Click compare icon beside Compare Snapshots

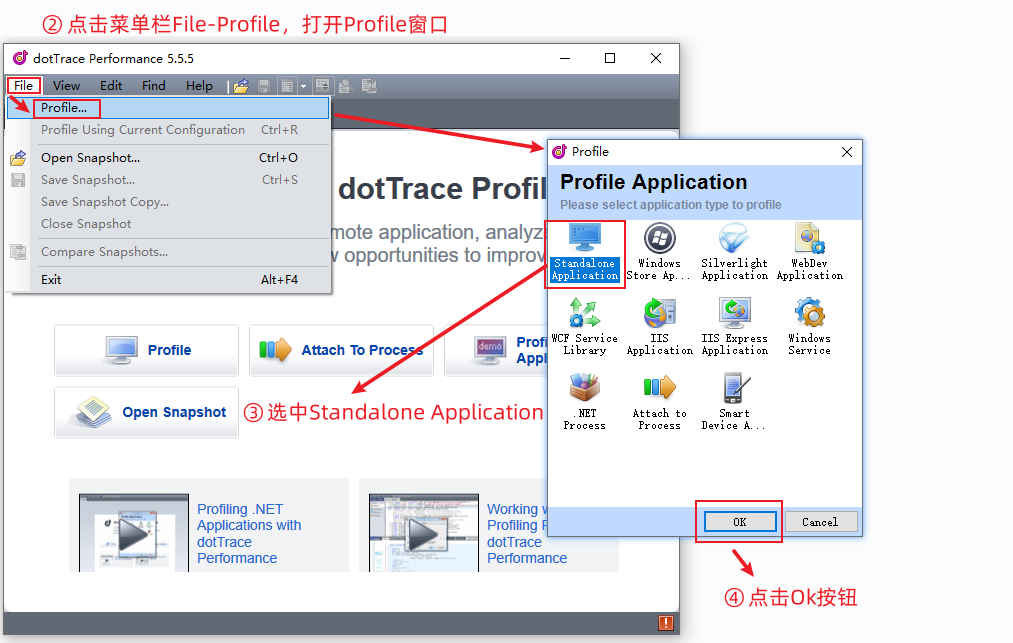[x=18, y=252]
